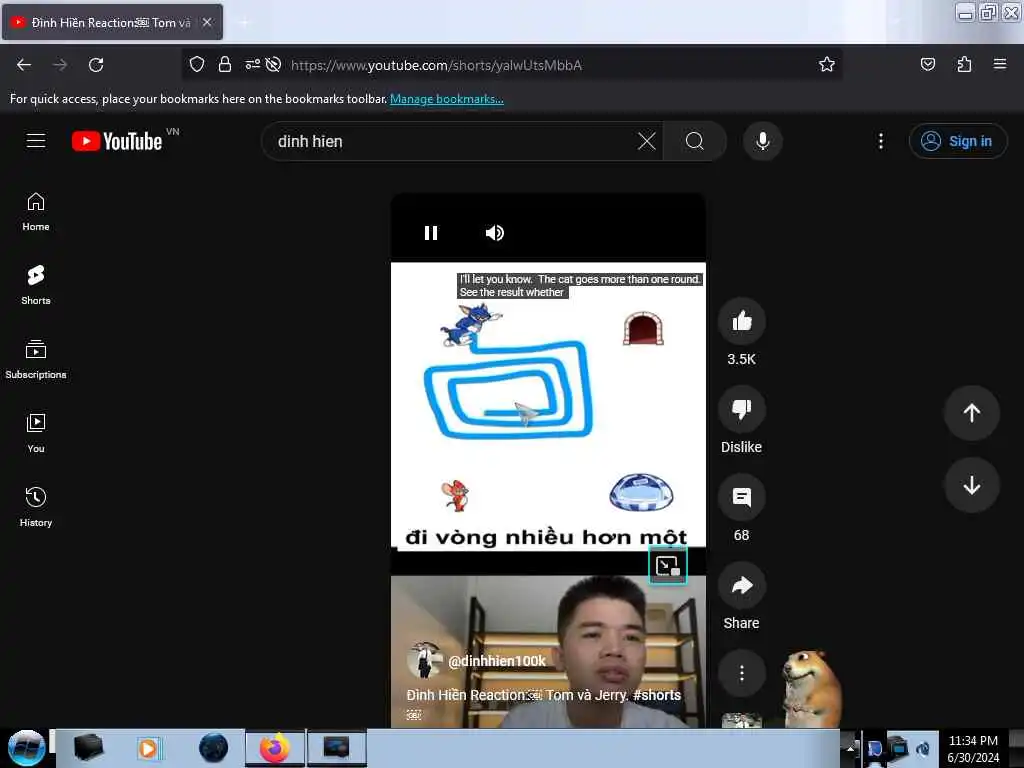
Task: Search with your voice microphone
Action: click(762, 141)
